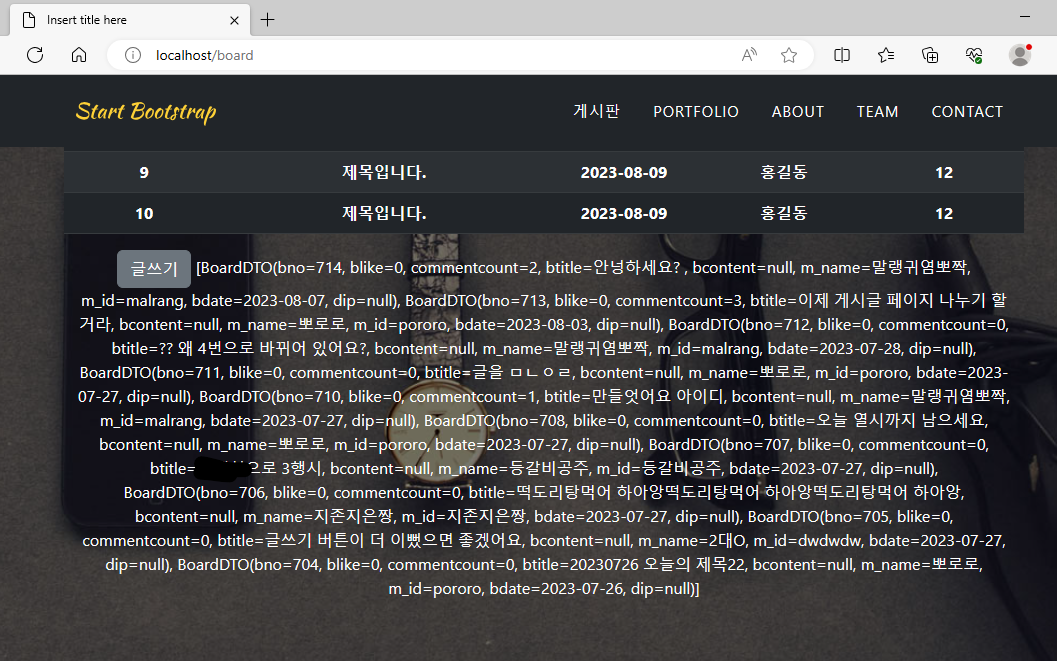This screenshot has width=1057, height=661.
Task: Select the 'Insert title here' tab
Action: click(x=130, y=20)
